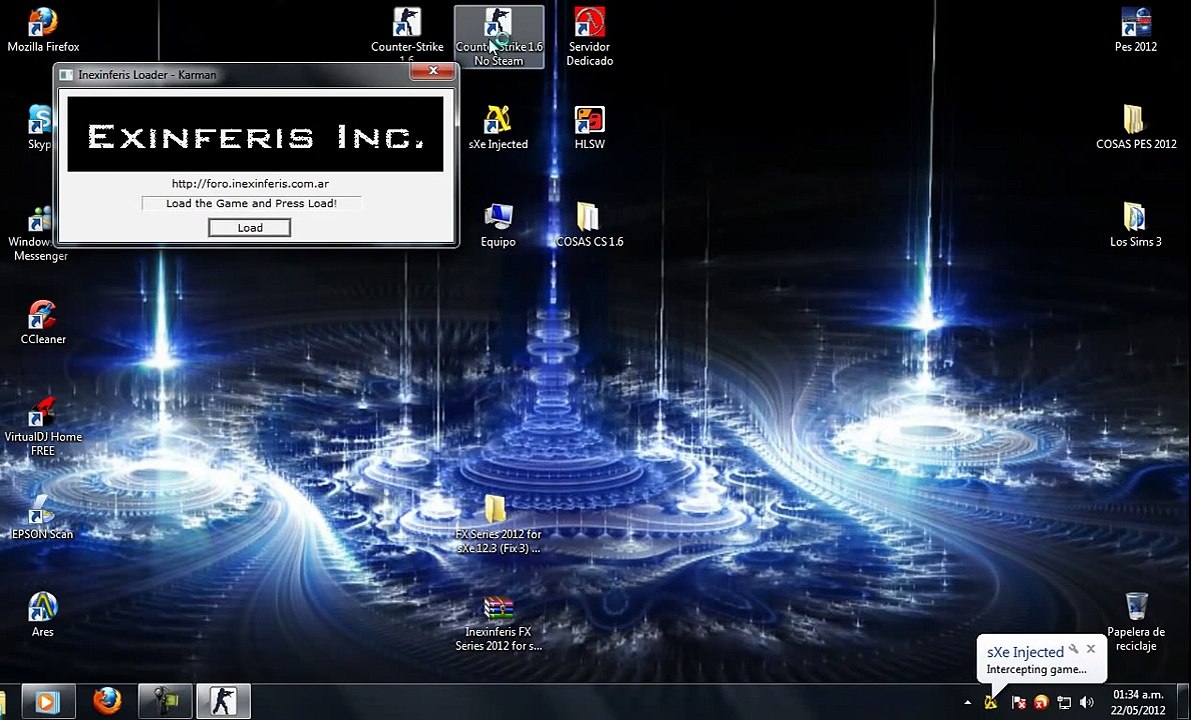Click the Firefox taskbar button
This screenshot has width=1191, height=720.
pos(107,701)
